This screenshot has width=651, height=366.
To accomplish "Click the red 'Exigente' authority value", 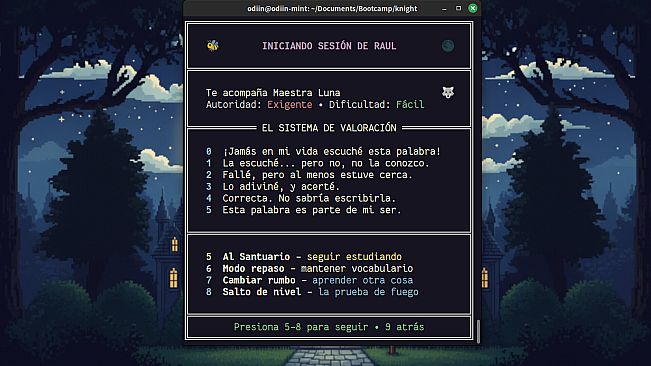I will point(289,104).
